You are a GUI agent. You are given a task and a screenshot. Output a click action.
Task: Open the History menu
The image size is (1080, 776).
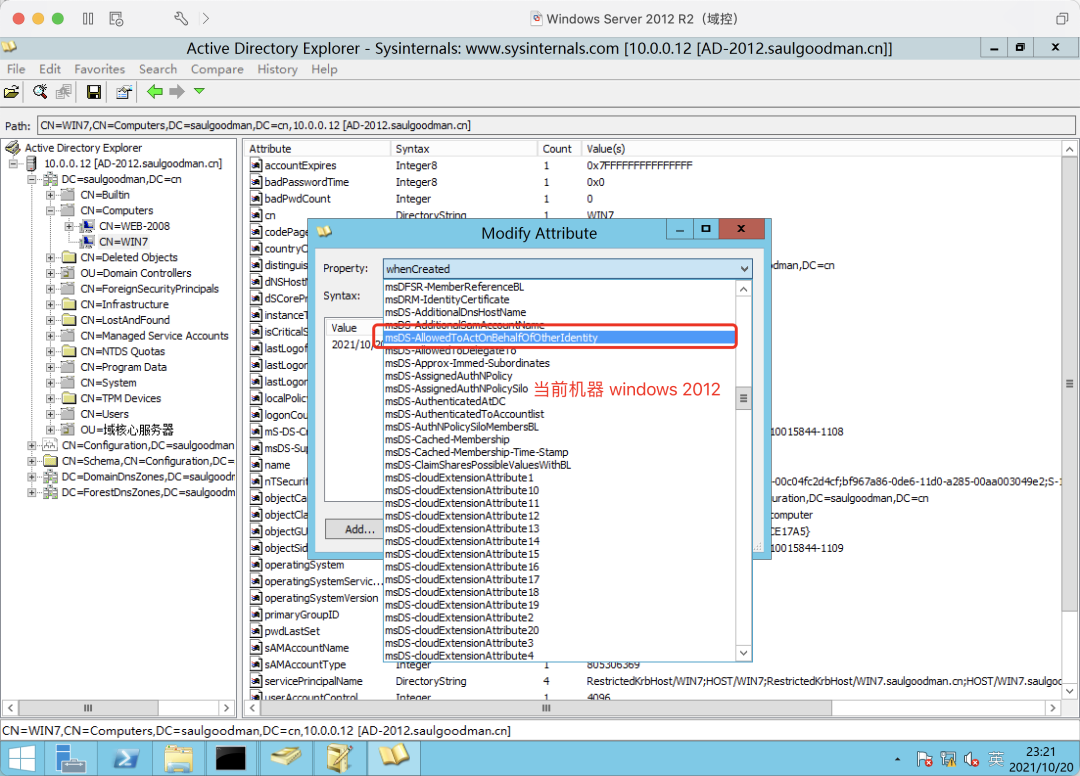click(x=278, y=69)
